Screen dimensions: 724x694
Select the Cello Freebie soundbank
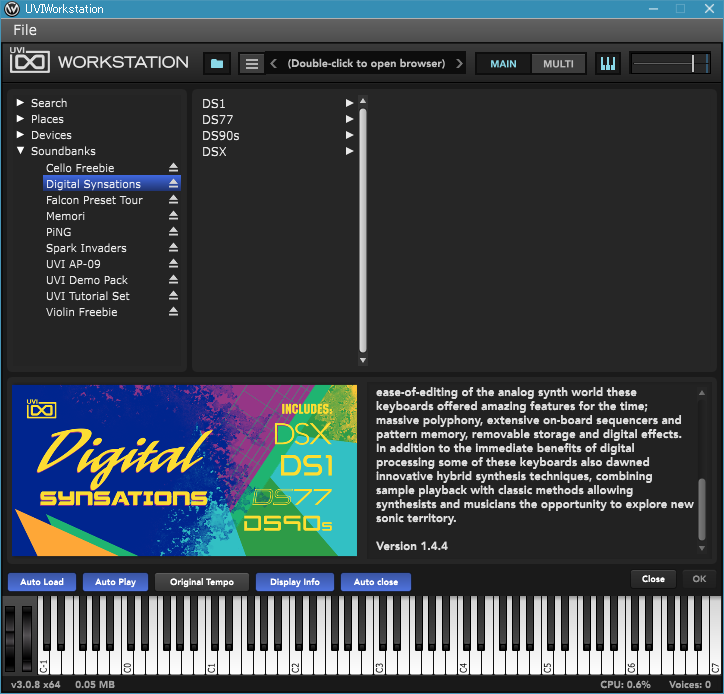80,168
